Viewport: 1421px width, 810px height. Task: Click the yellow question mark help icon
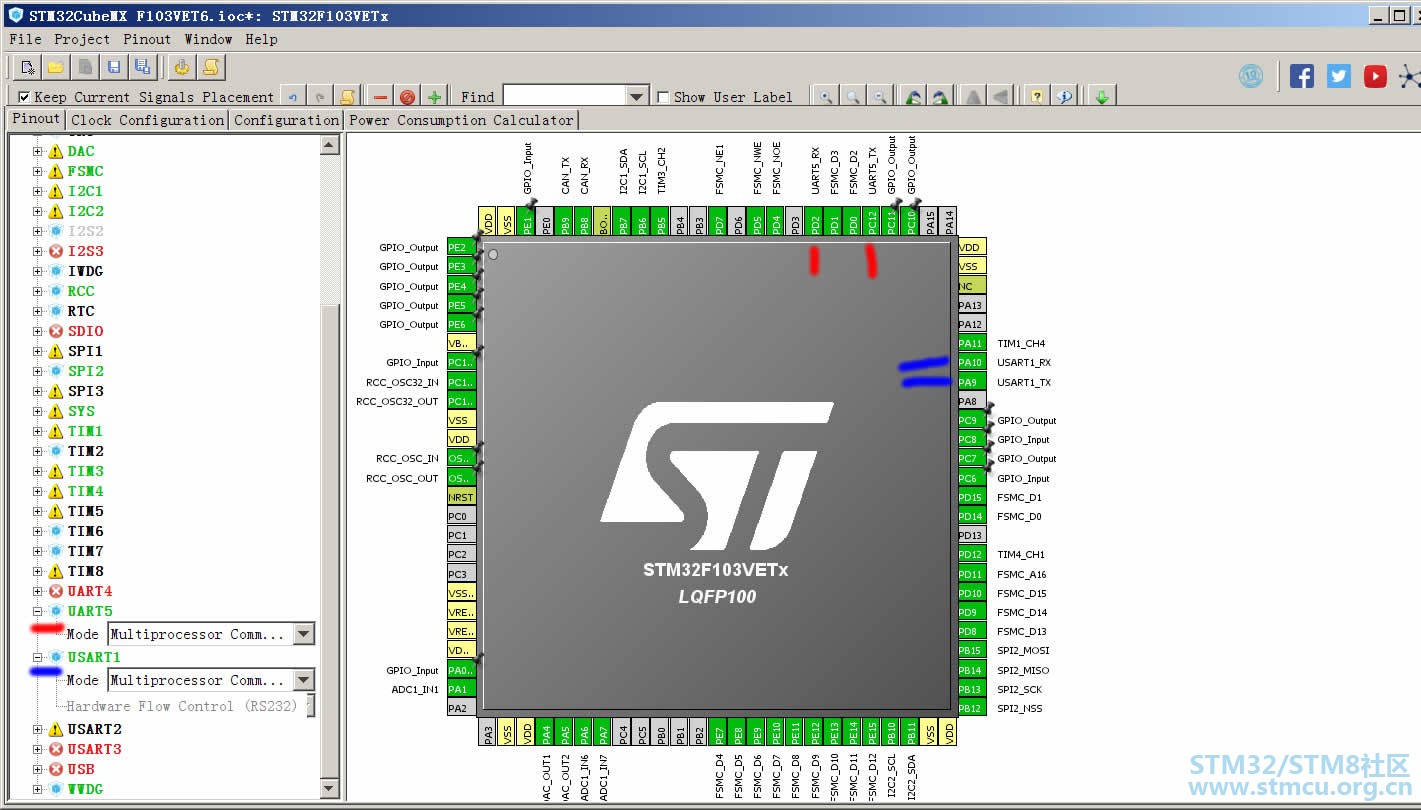[x=1037, y=97]
